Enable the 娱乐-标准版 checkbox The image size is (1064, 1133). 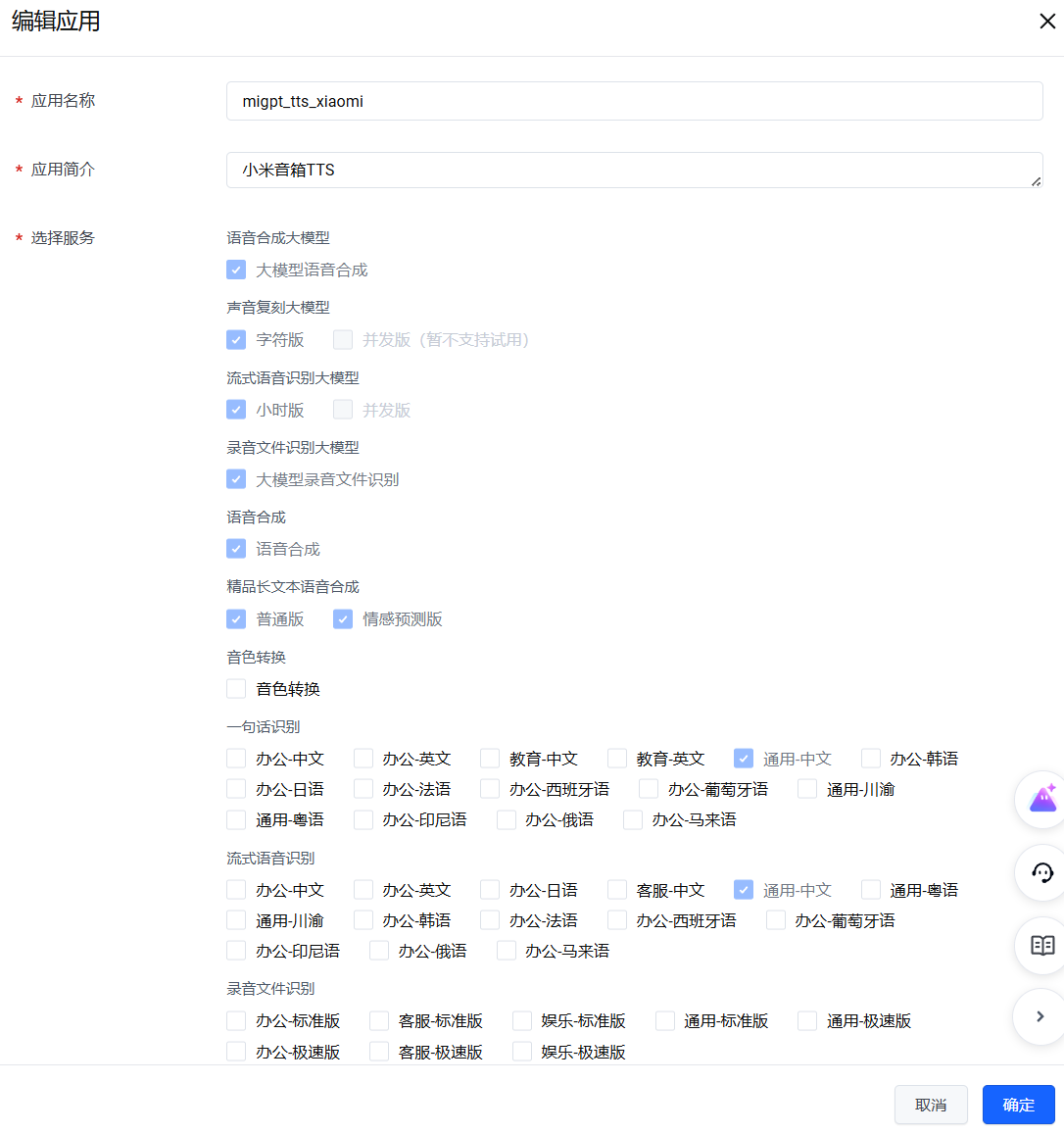click(521, 1021)
